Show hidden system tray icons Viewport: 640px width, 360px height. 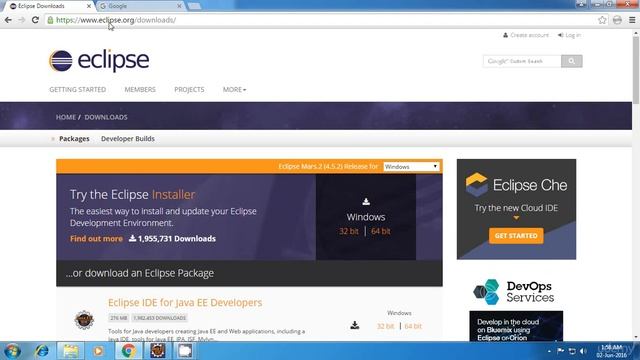[x=549, y=351]
